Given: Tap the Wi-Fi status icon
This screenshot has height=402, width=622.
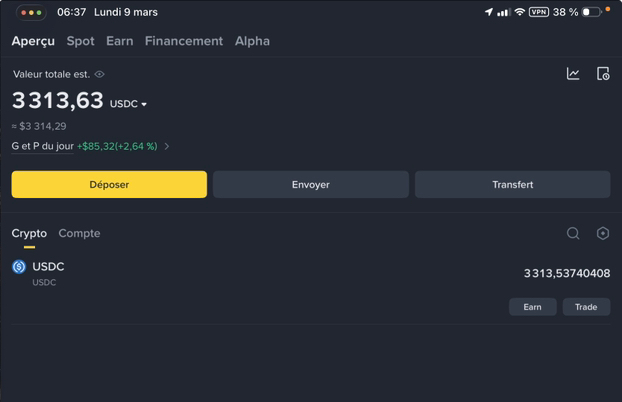Looking at the screenshot, I should 519,12.
